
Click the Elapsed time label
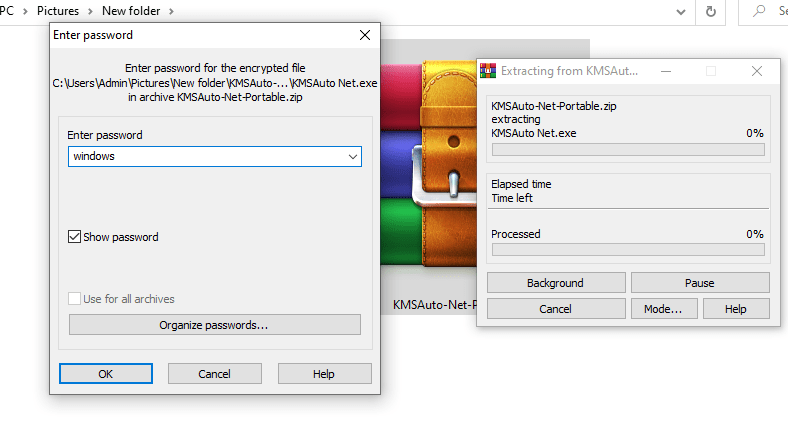tap(521, 184)
